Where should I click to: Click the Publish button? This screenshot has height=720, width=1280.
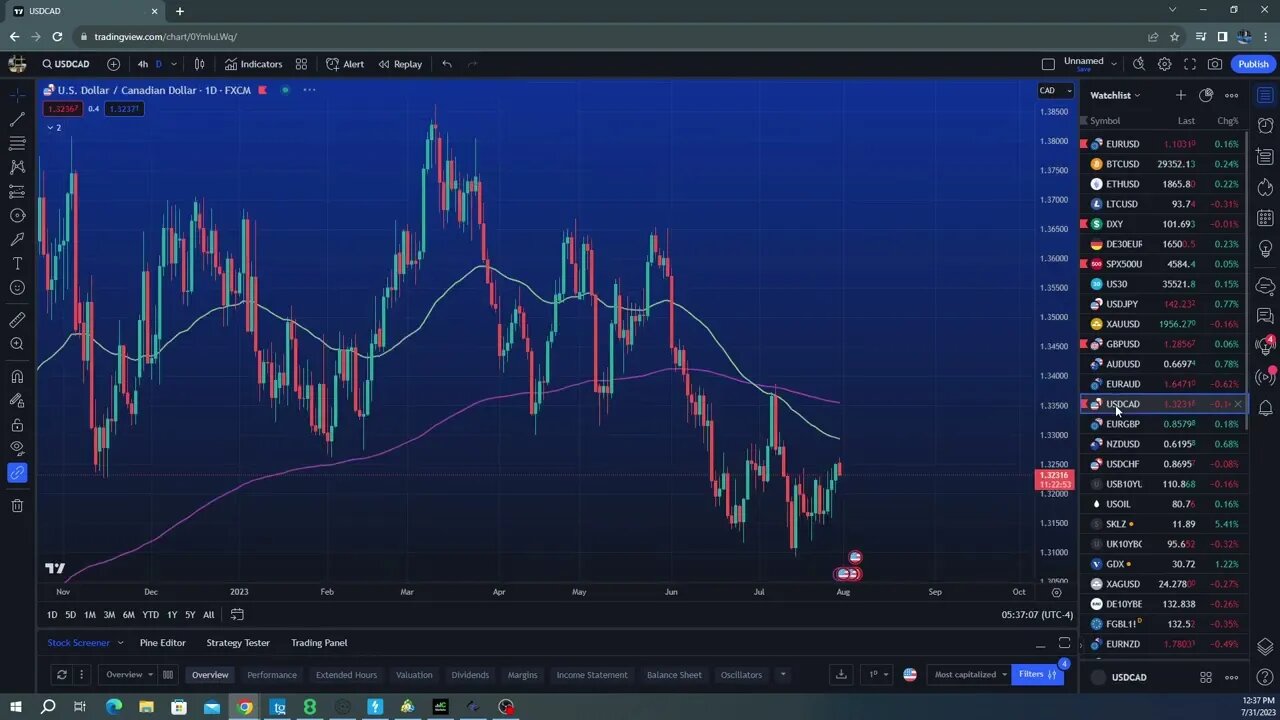coord(1253,64)
